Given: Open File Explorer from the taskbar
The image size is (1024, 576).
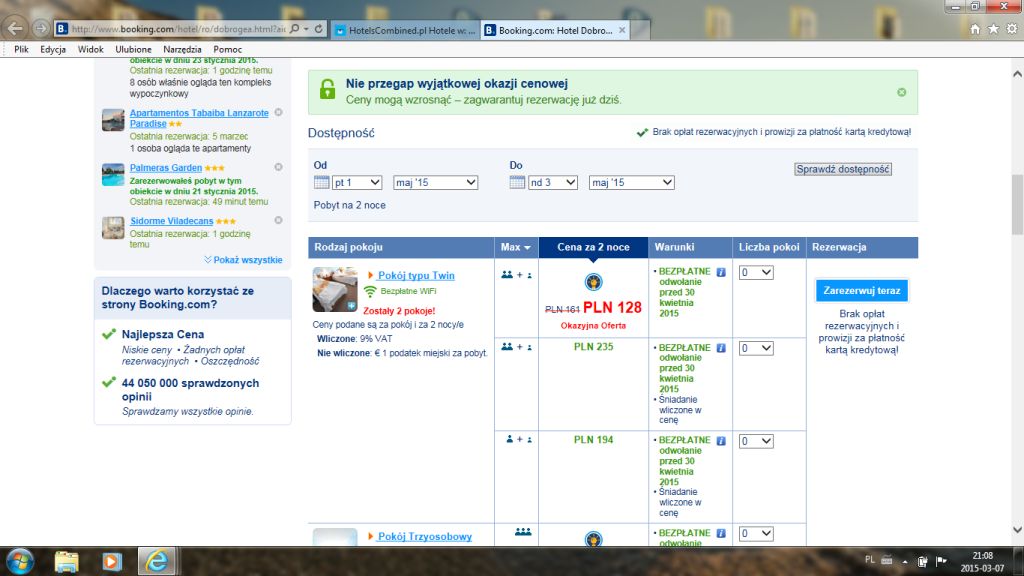Looking at the screenshot, I should [x=67, y=562].
